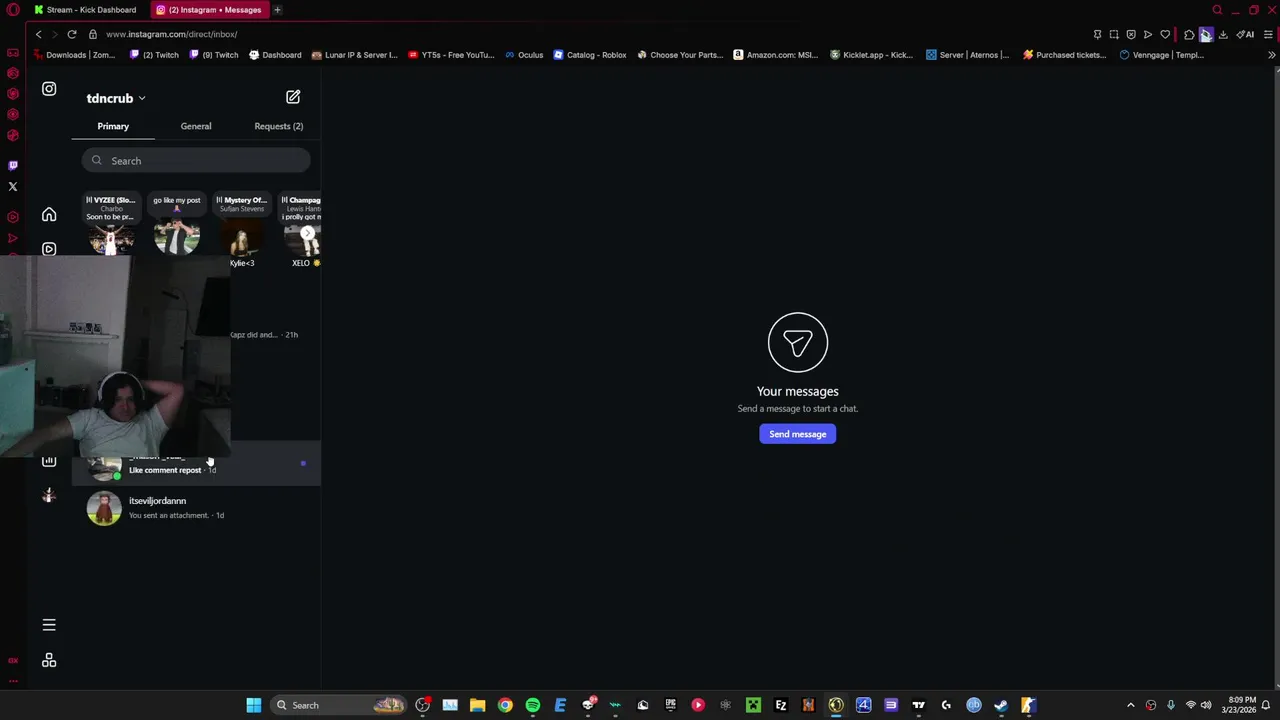1280x720 pixels.
Task: Click the Instagram logo in the sidebar
Action: (49, 89)
